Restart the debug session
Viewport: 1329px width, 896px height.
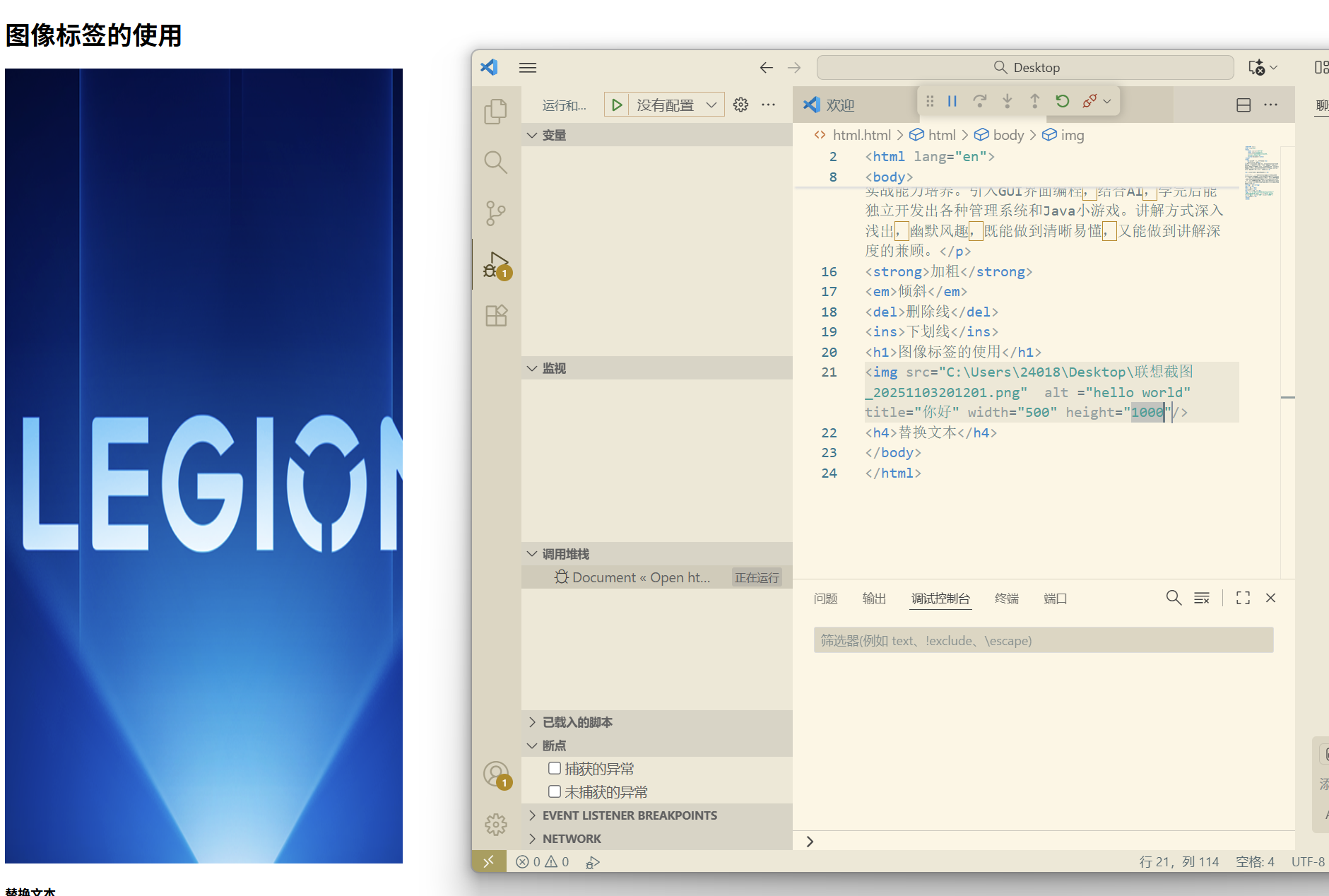click(1063, 101)
